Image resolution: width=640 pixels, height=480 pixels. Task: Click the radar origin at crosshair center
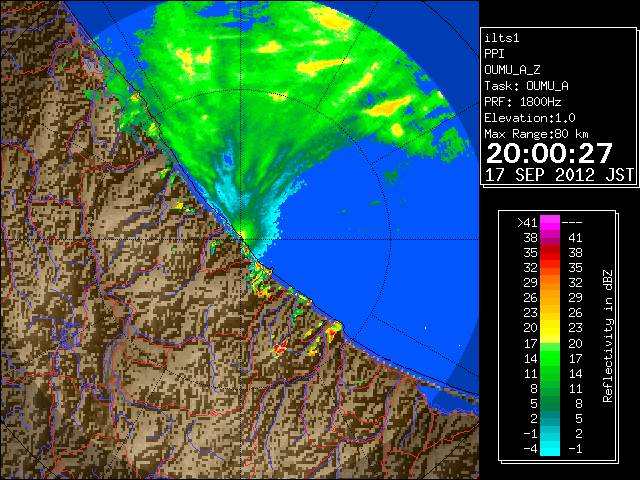coord(241,240)
